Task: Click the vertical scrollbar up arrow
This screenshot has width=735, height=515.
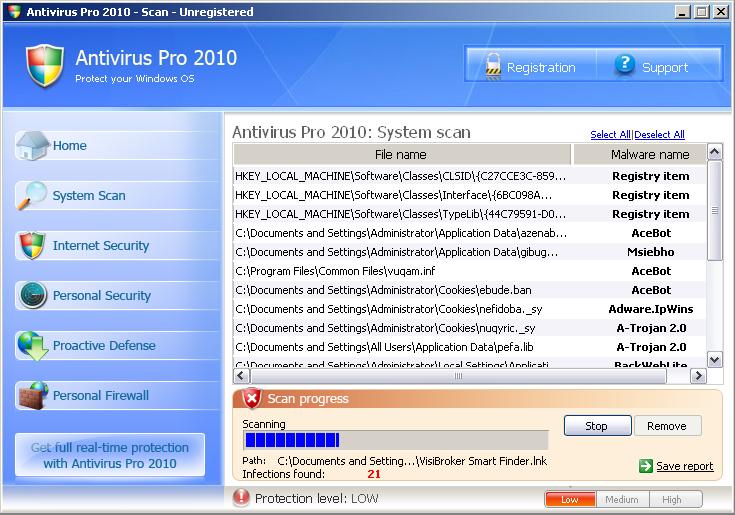Action: click(714, 152)
